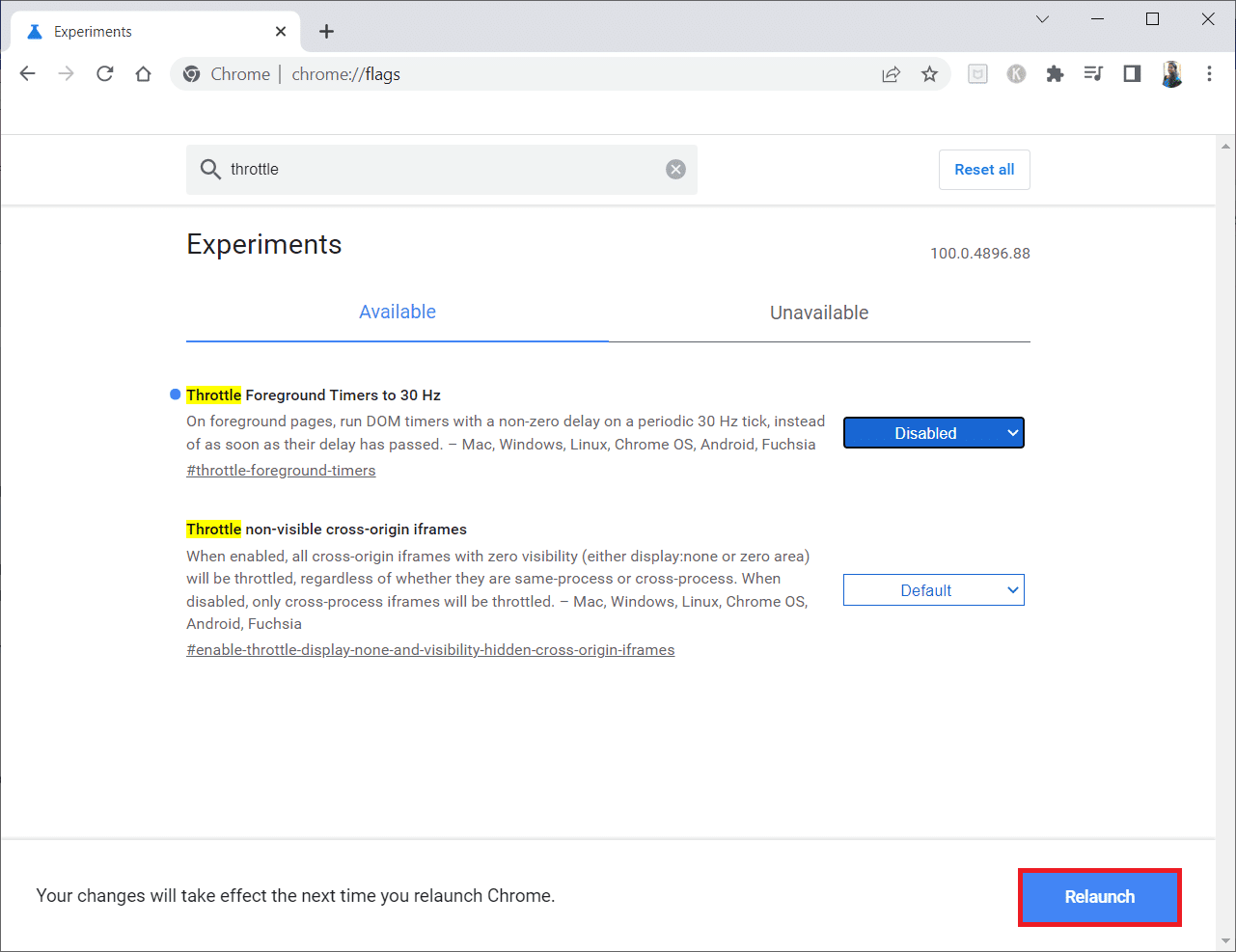1236x952 pixels.
Task: Go to the Chrome home page icon
Action: pos(144,74)
